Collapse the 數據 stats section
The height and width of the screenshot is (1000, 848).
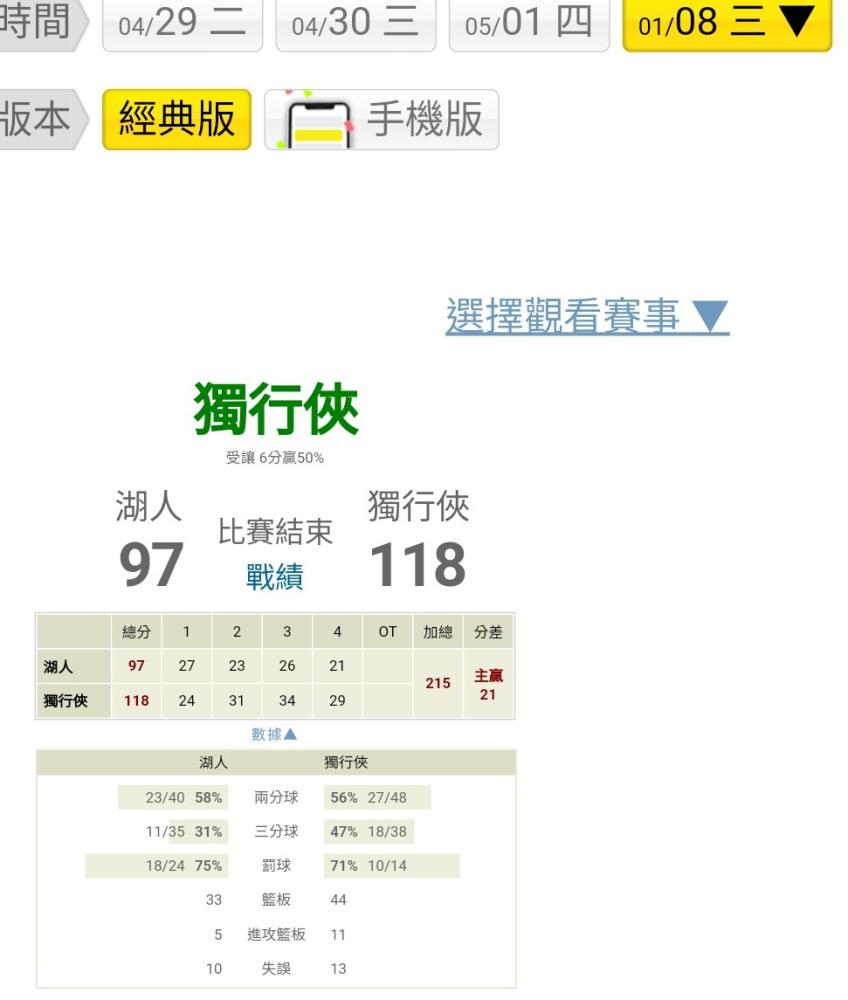[274, 734]
